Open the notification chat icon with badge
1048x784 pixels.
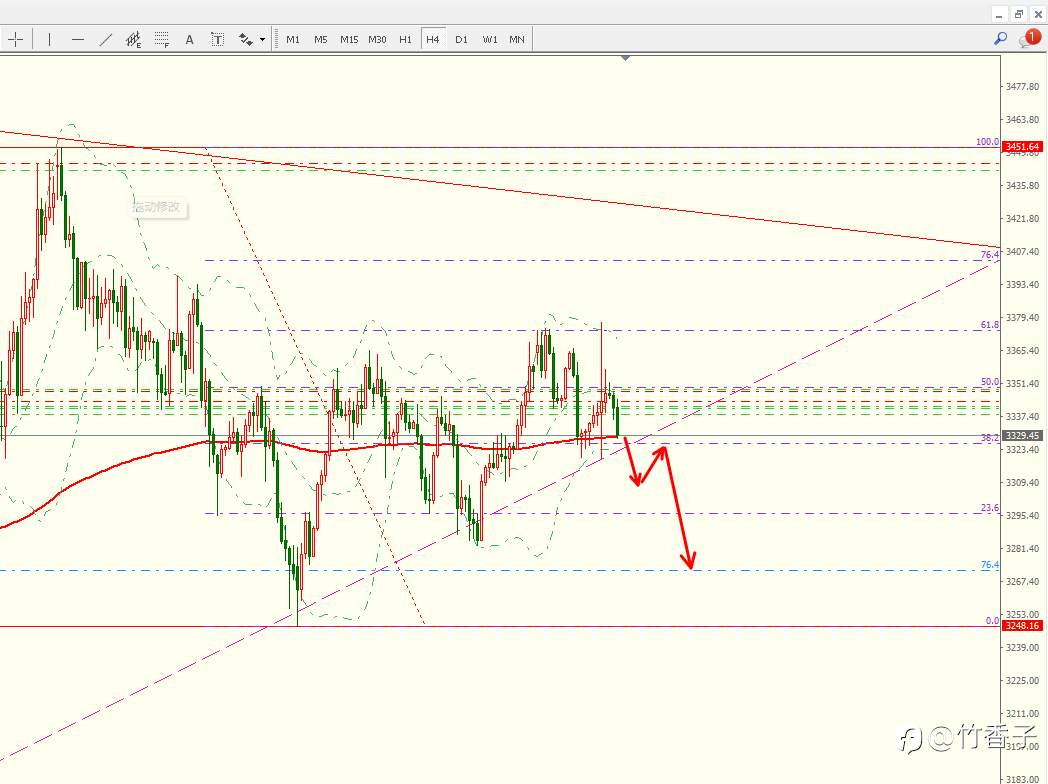click(1029, 39)
